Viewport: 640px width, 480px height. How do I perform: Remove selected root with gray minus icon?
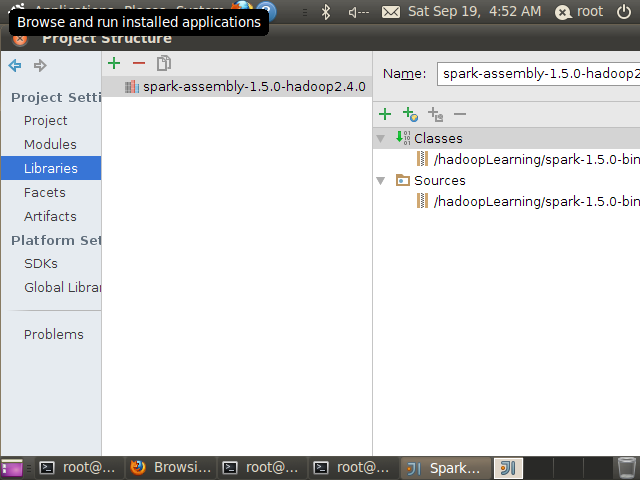460,114
